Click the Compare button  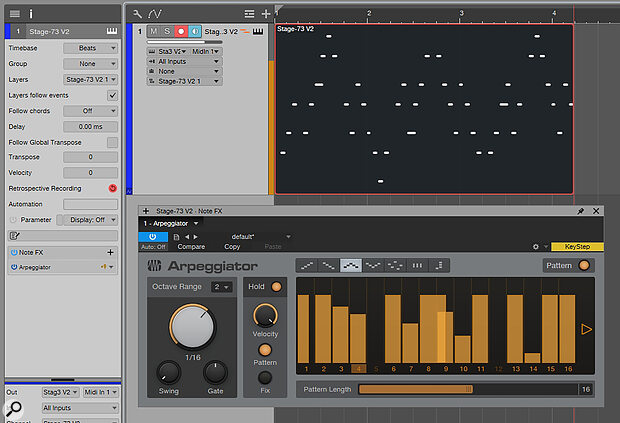[x=191, y=247]
